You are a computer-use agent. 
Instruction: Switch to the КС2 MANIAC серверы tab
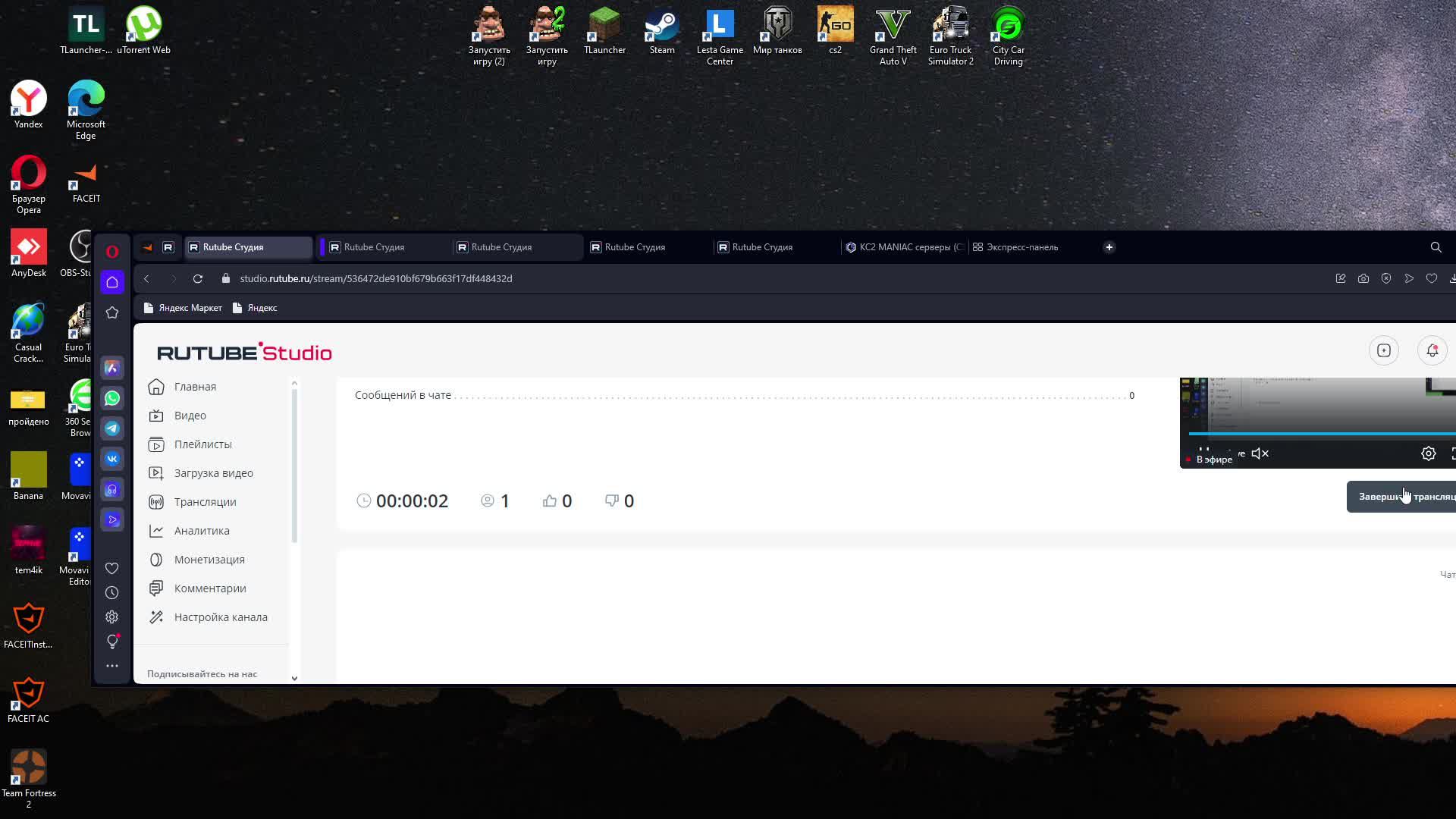pyautogui.click(x=904, y=247)
